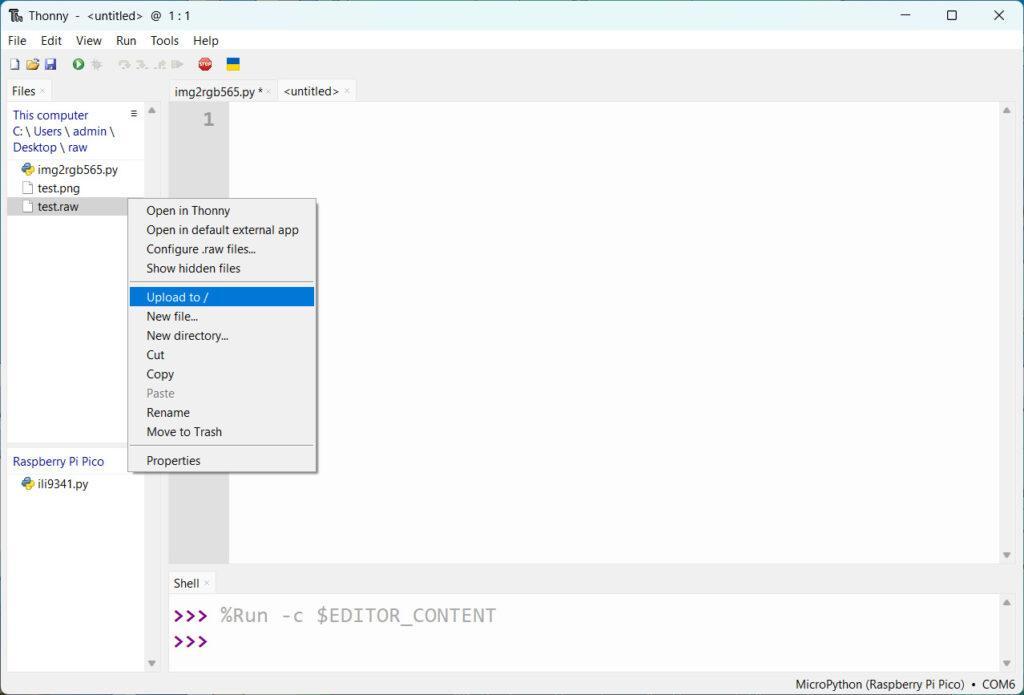Open the Tools menu

(x=164, y=41)
